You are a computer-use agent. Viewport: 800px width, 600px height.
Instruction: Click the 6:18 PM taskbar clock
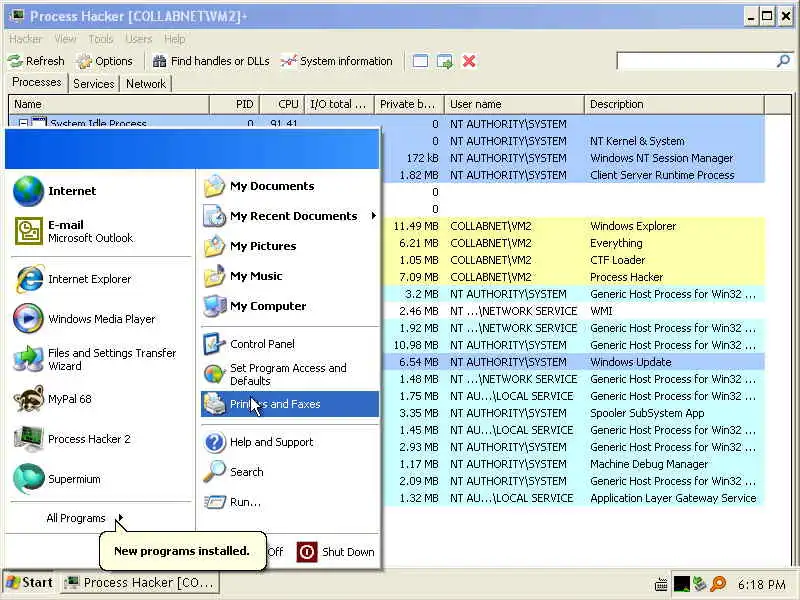(762, 584)
